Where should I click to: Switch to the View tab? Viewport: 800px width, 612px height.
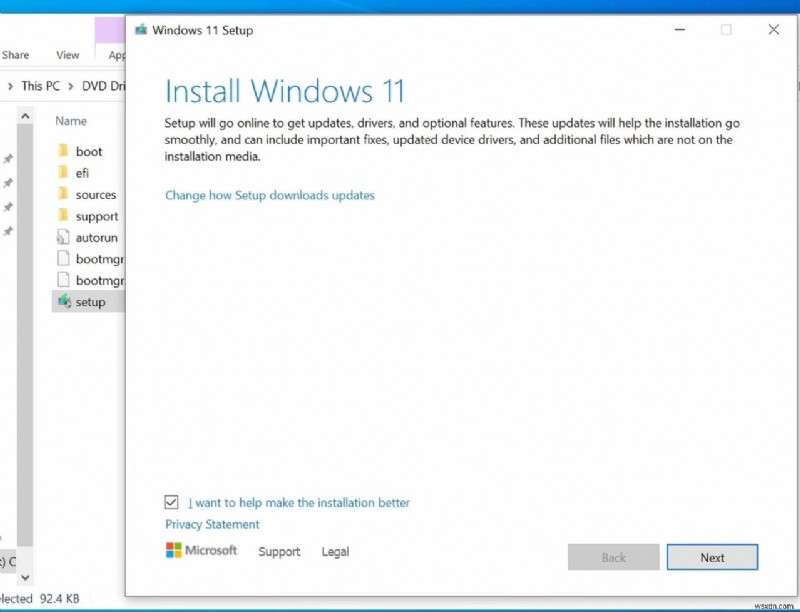(67, 55)
